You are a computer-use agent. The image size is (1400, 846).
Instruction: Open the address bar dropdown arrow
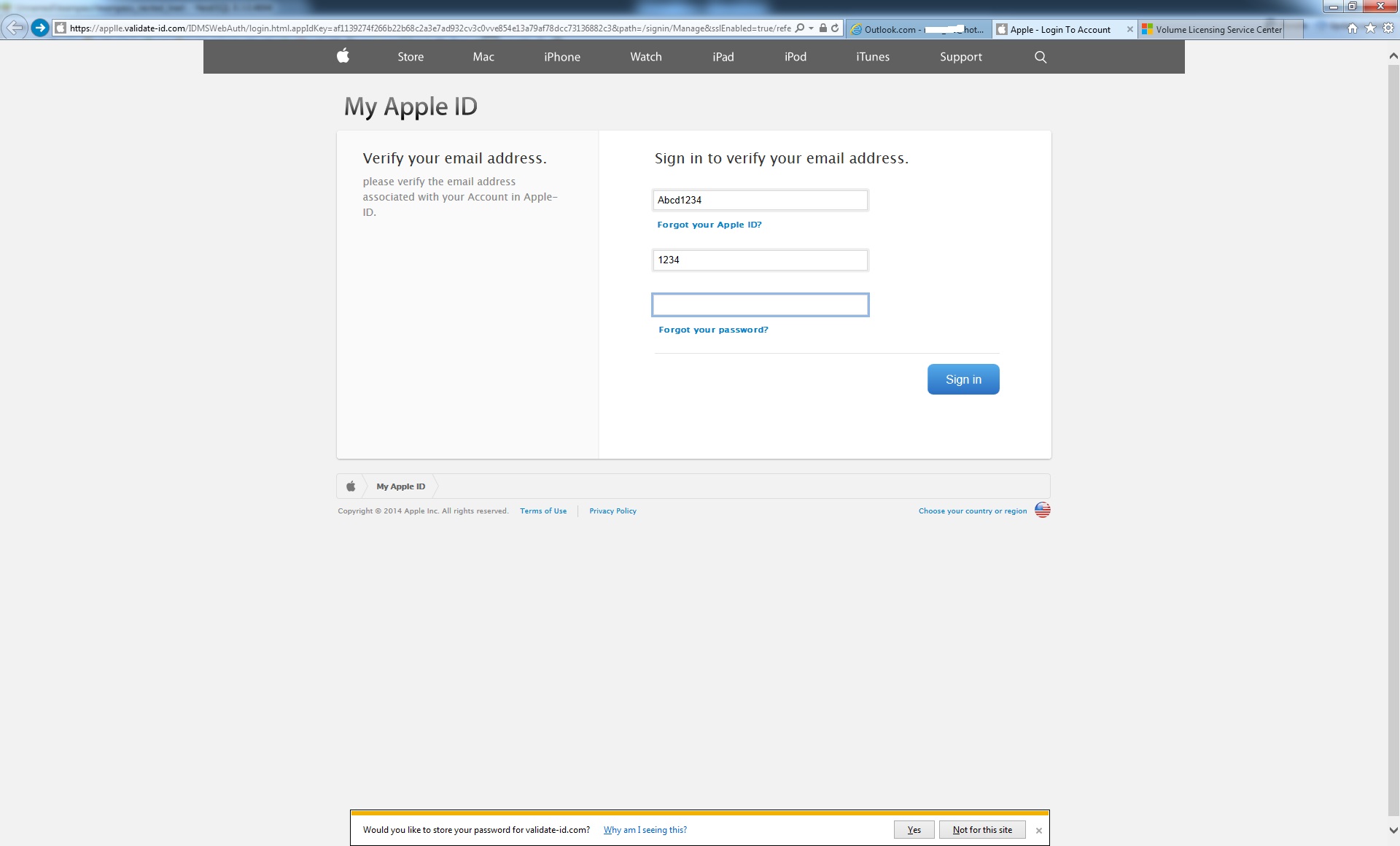click(811, 28)
